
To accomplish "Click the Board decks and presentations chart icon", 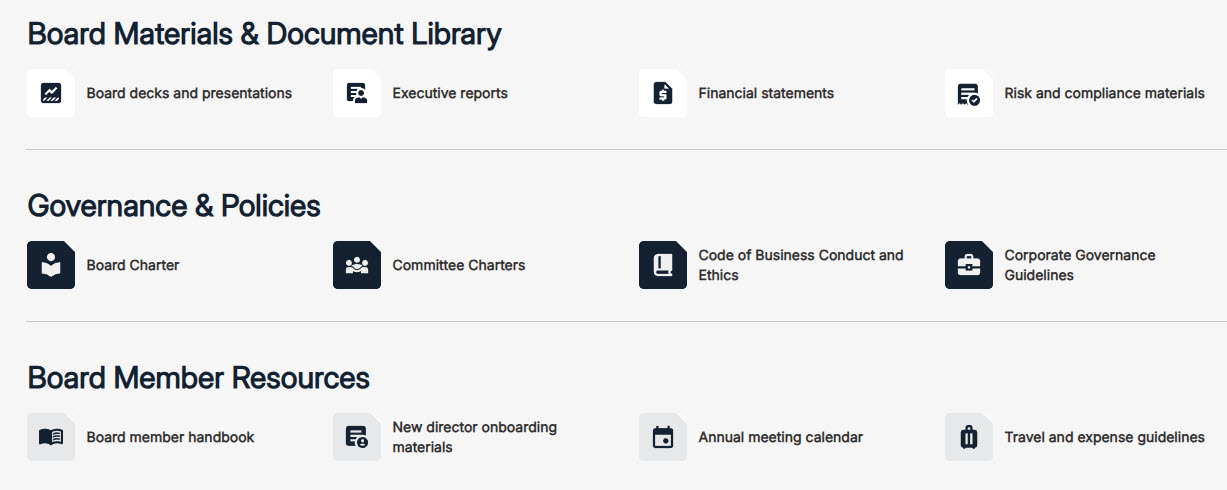I will [x=51, y=93].
